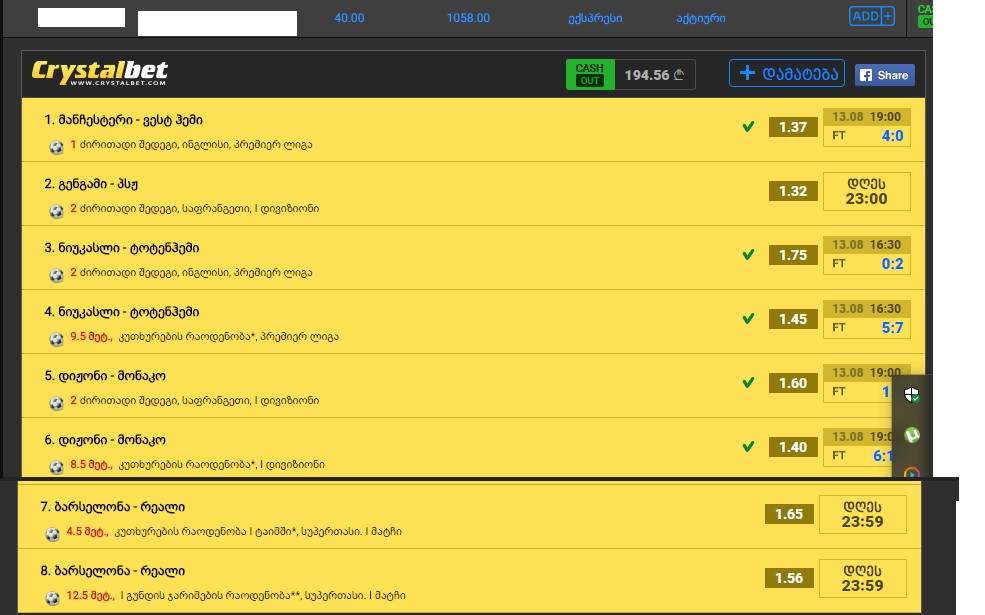Screen dimensions: 985x615
Task: Click the 1.56 odds box
Action: click(x=789, y=578)
